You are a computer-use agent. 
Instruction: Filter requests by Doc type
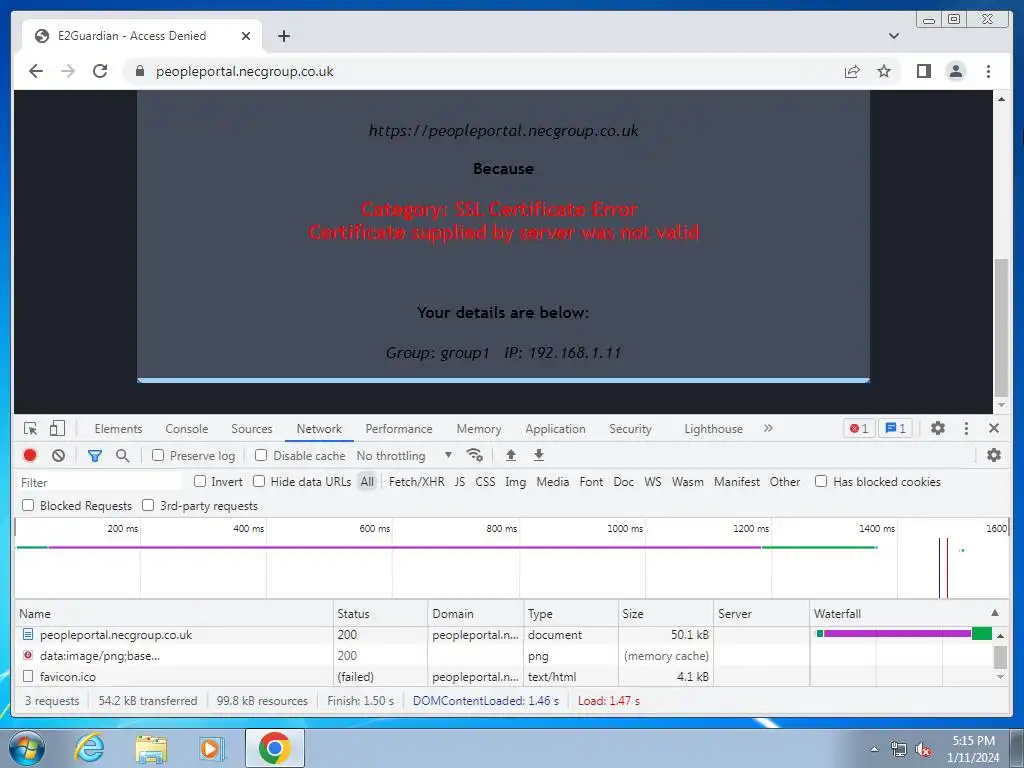(x=624, y=481)
